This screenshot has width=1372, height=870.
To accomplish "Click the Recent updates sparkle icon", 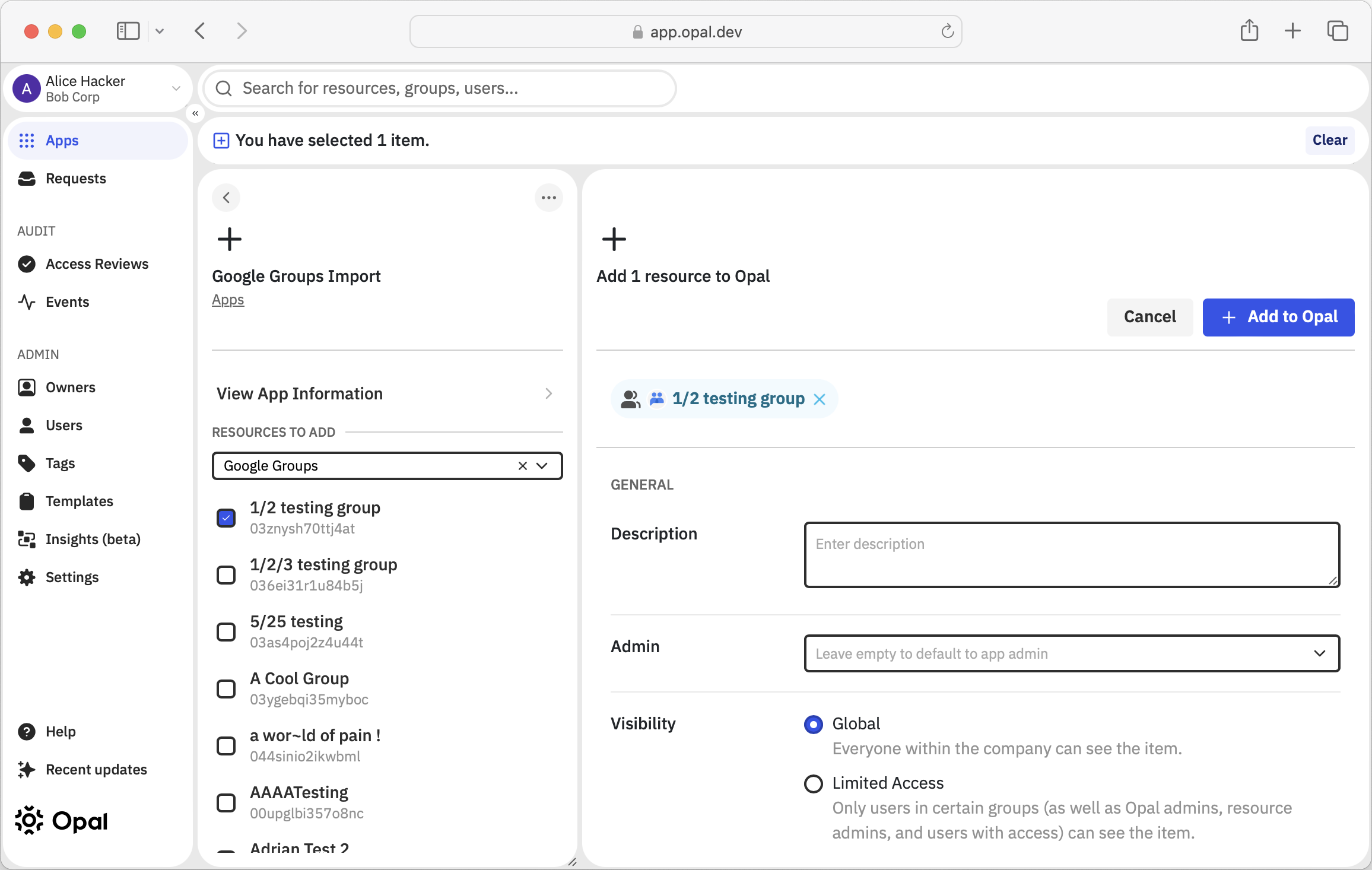I will click(x=27, y=770).
